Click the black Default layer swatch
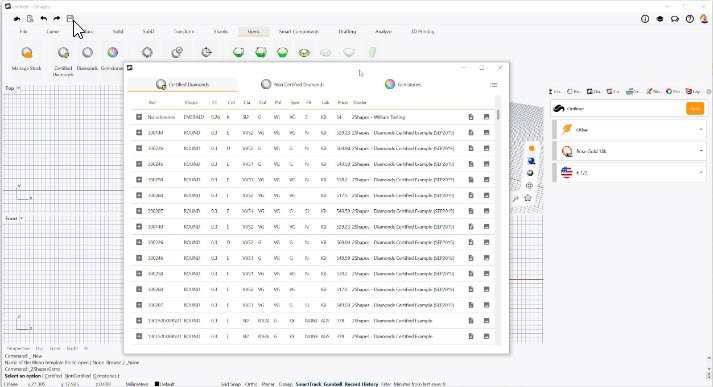713x387 pixels. [x=157, y=384]
